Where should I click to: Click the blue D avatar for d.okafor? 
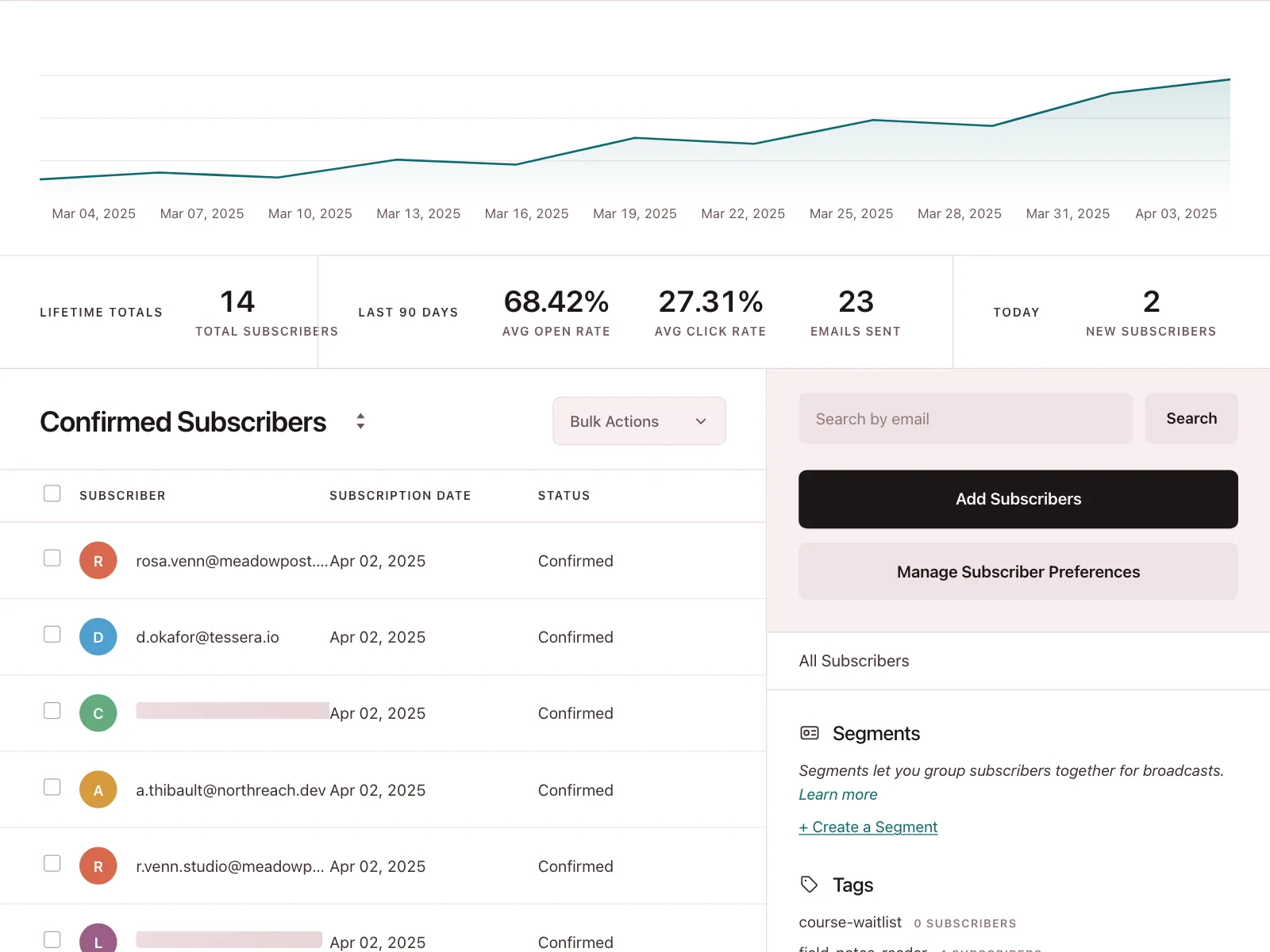coord(98,637)
